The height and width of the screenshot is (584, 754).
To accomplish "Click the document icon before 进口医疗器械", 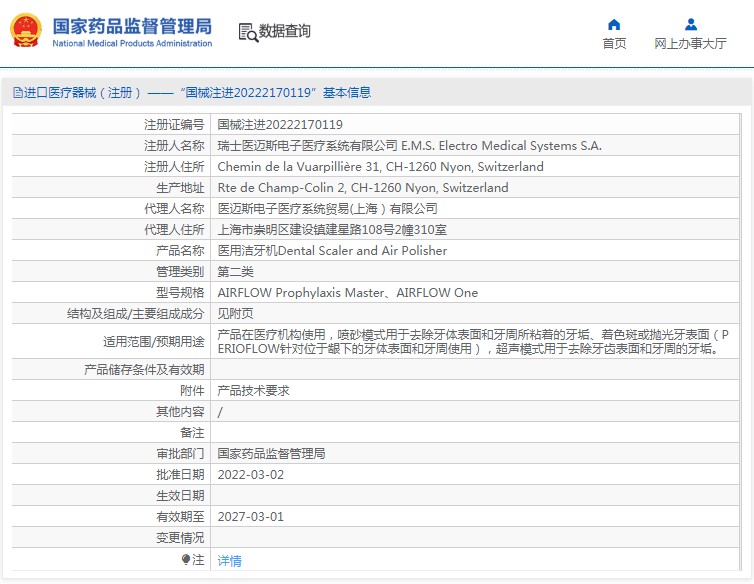I will coord(18,92).
